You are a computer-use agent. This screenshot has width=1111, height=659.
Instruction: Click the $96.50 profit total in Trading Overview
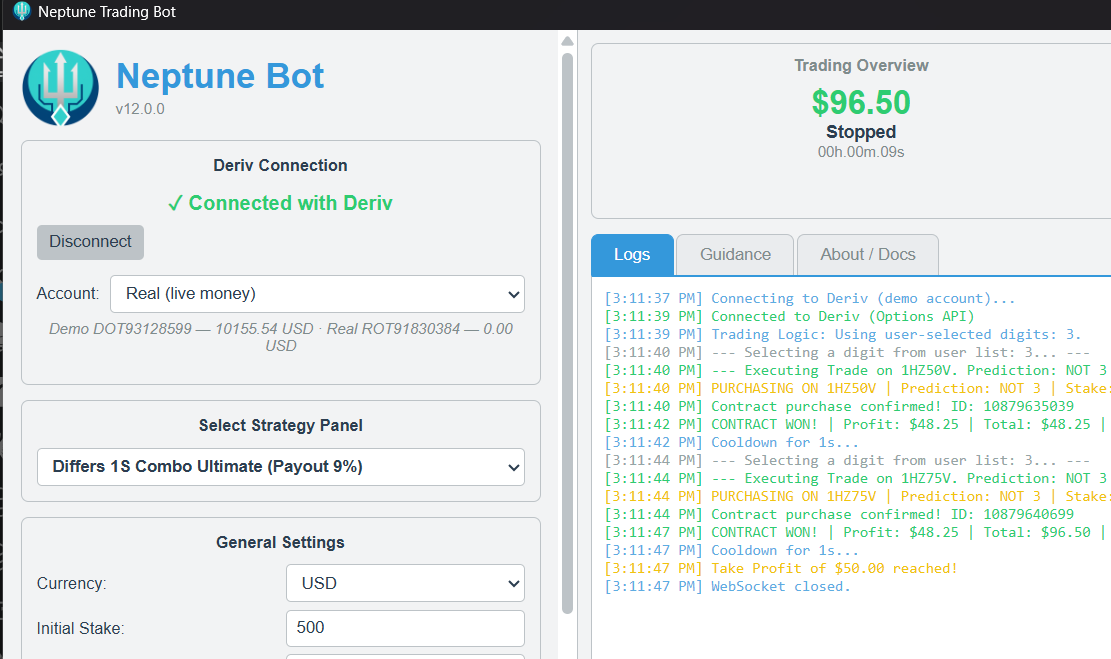click(861, 103)
